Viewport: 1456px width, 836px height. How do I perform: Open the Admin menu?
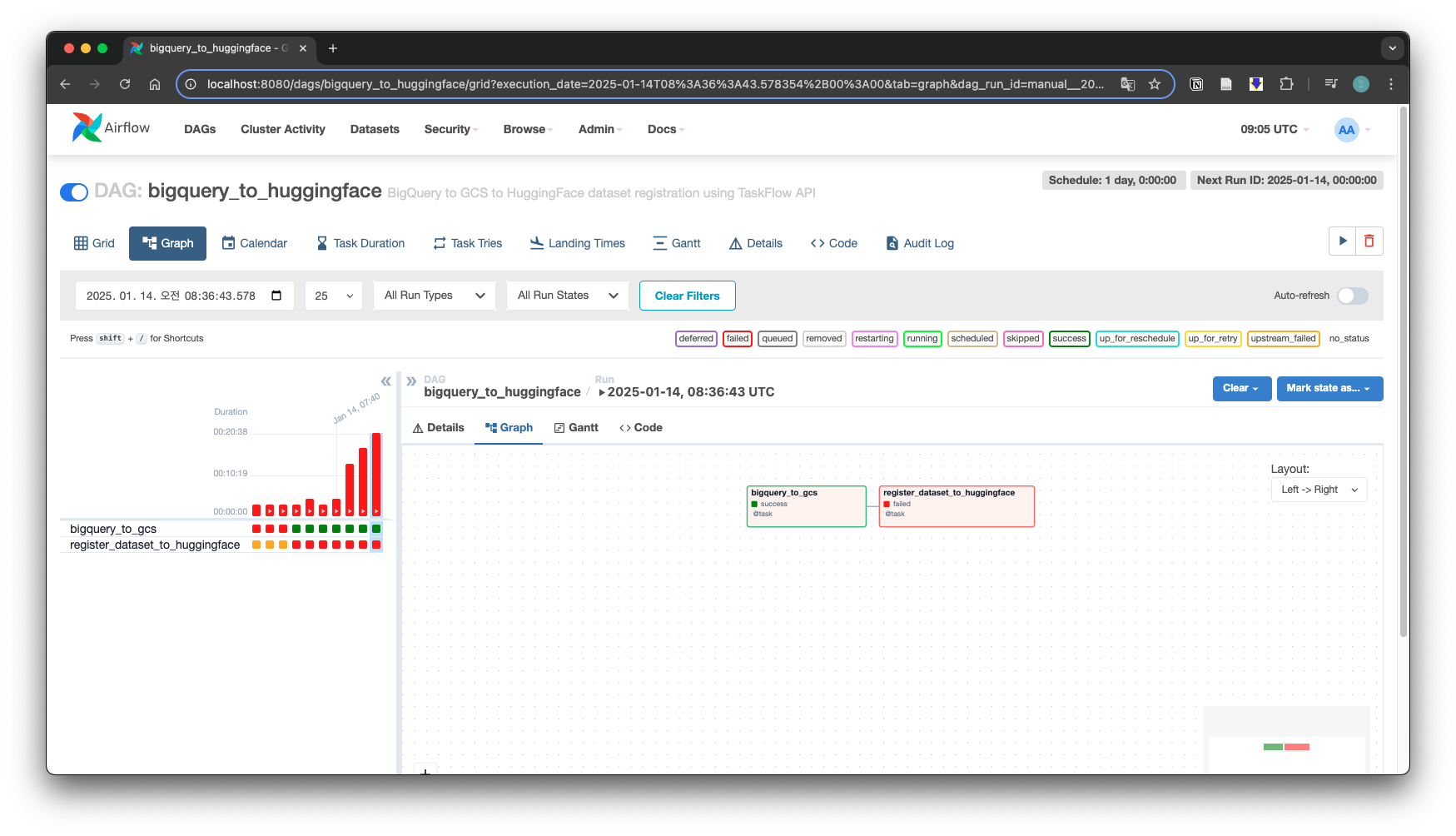pyautogui.click(x=600, y=129)
